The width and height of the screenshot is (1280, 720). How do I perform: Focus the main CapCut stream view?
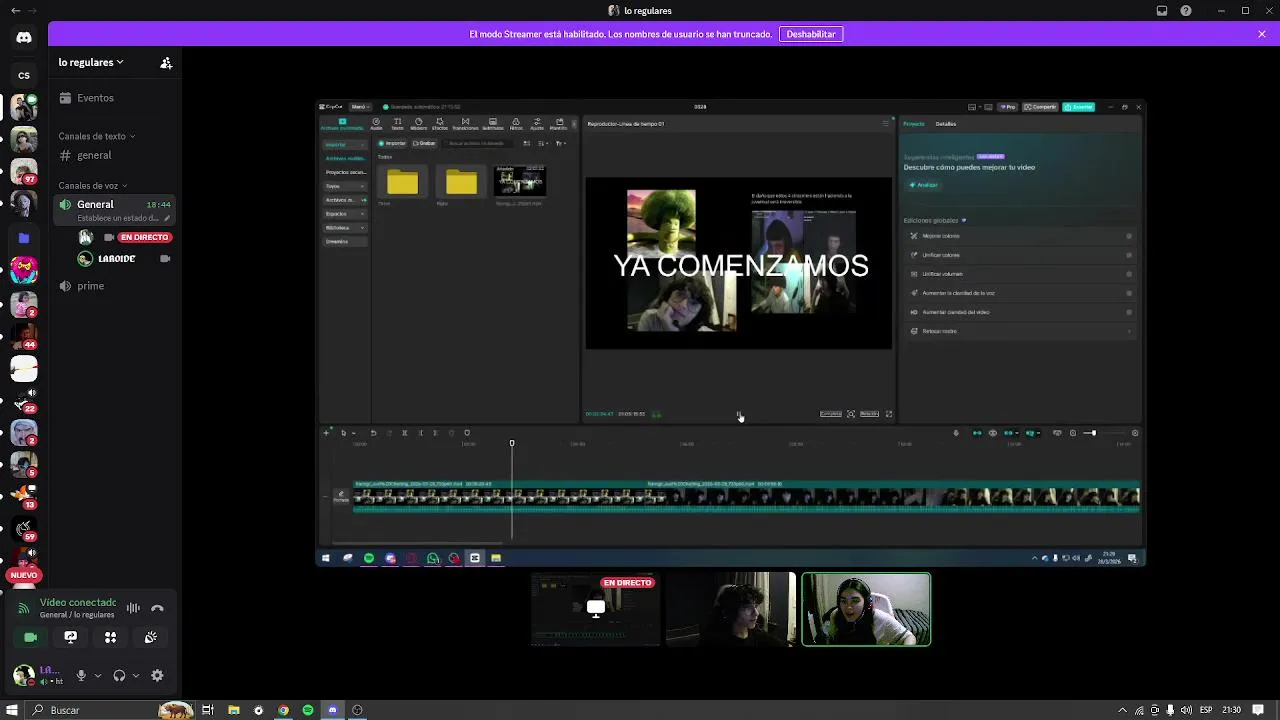pos(731,333)
